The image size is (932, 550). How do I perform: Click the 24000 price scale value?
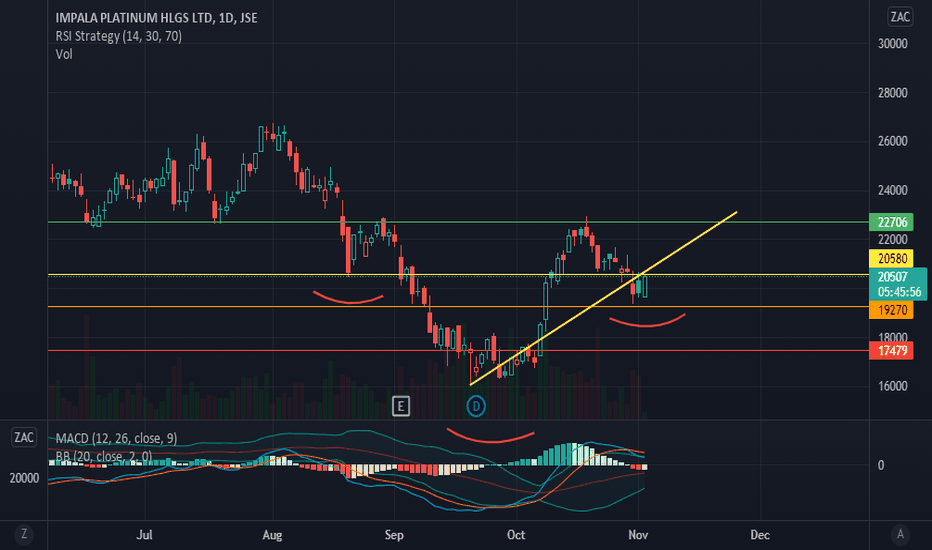click(x=893, y=190)
